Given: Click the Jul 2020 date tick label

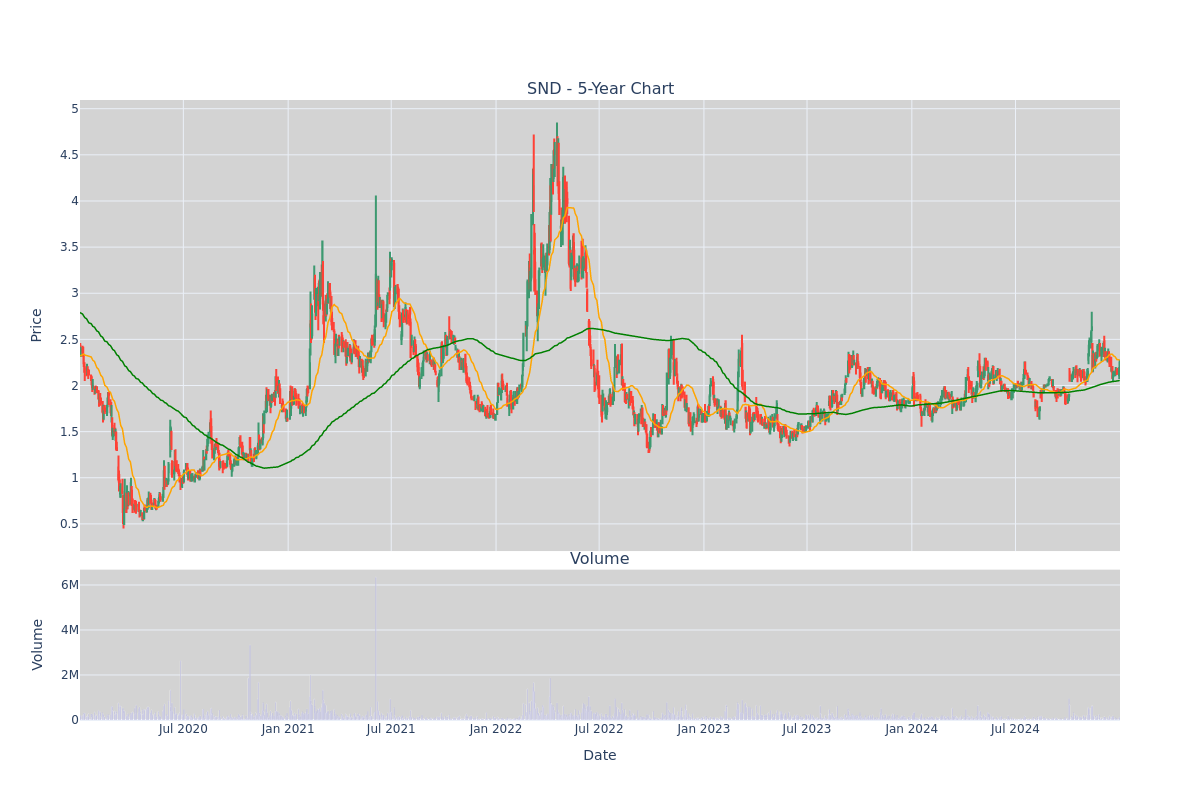Looking at the screenshot, I should [x=183, y=729].
